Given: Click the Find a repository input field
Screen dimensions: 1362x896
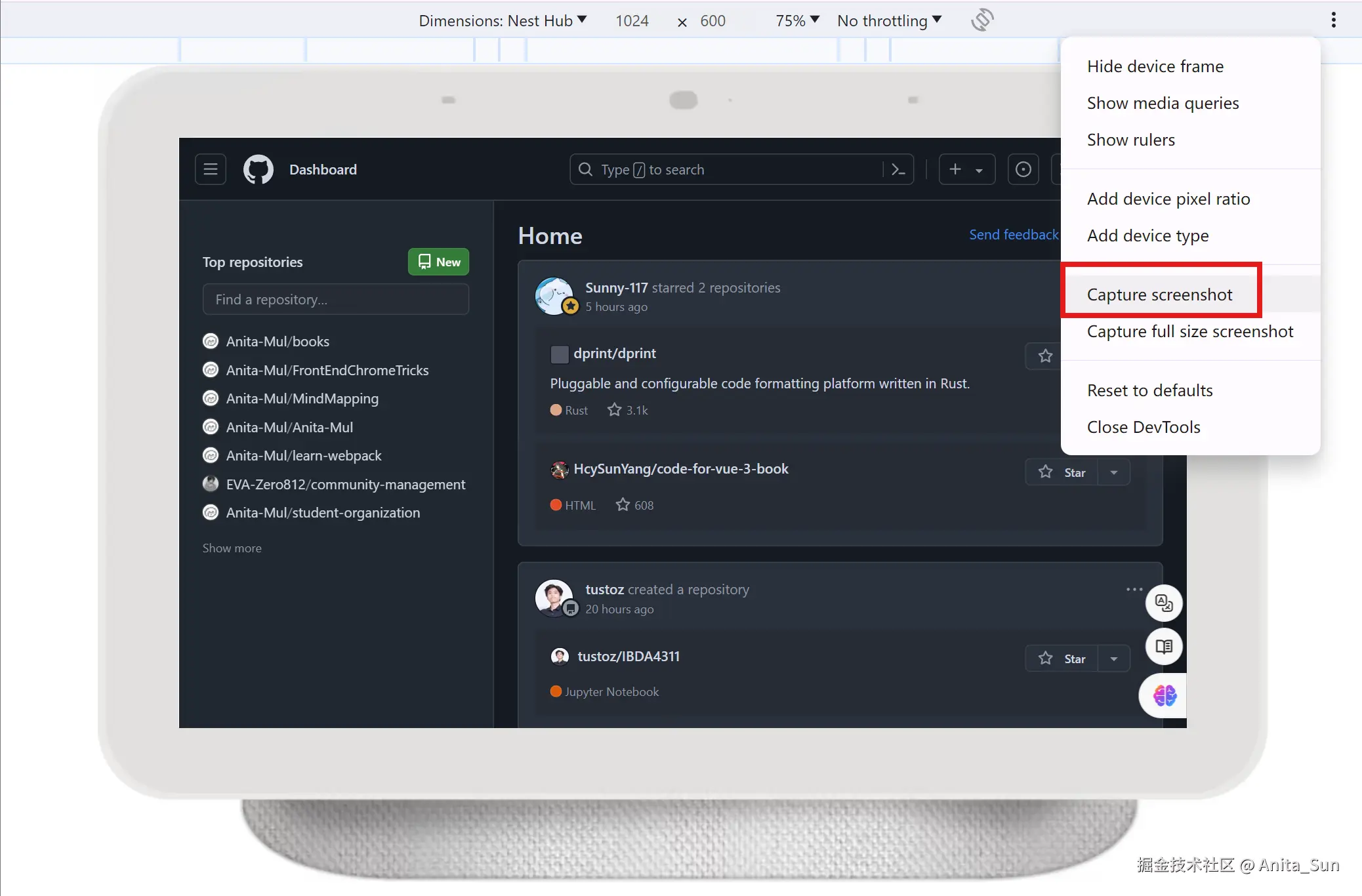Looking at the screenshot, I should pyautogui.click(x=335, y=300).
